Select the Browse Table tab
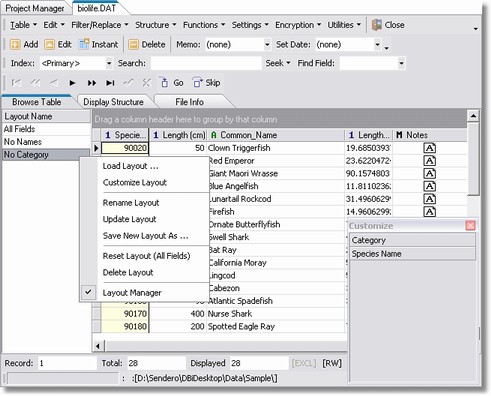 [37, 102]
